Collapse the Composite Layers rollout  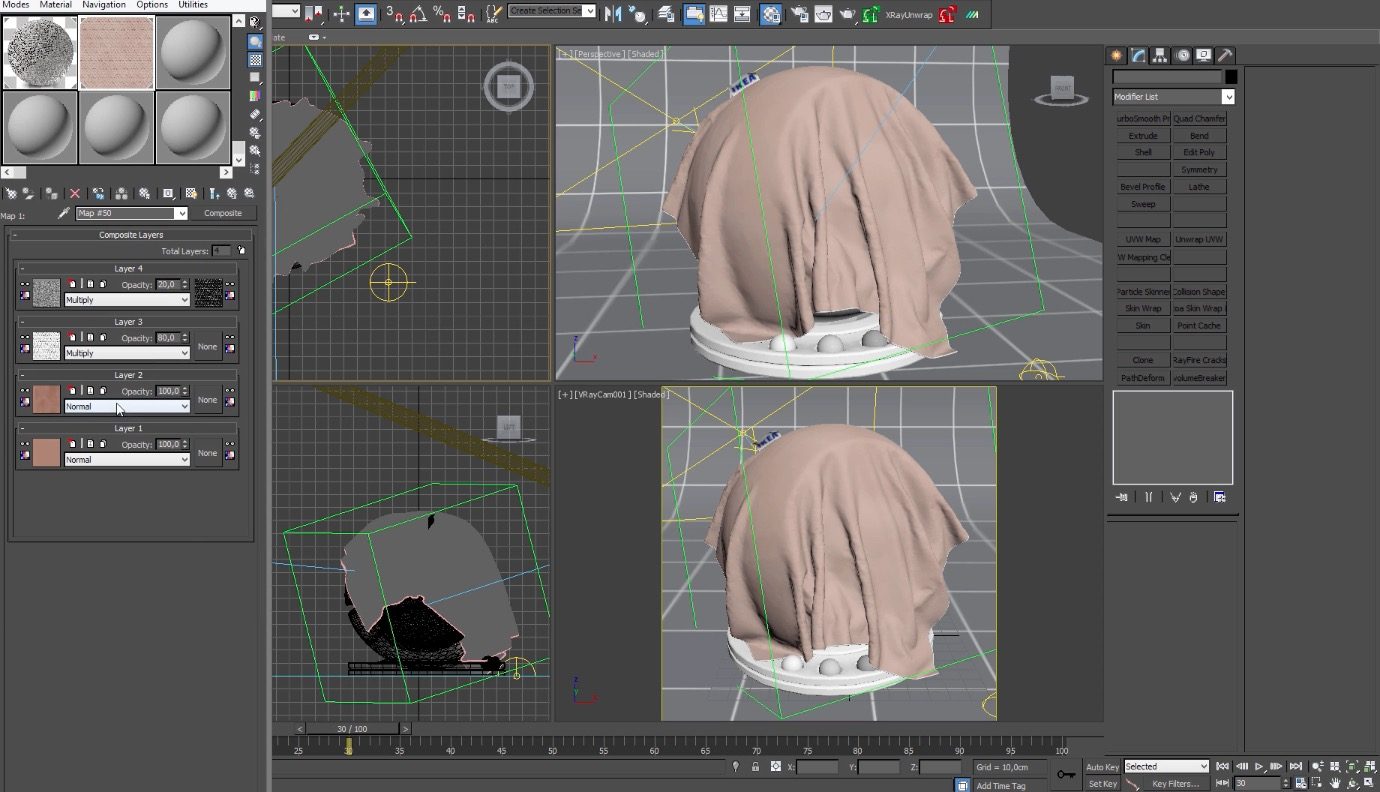130,235
